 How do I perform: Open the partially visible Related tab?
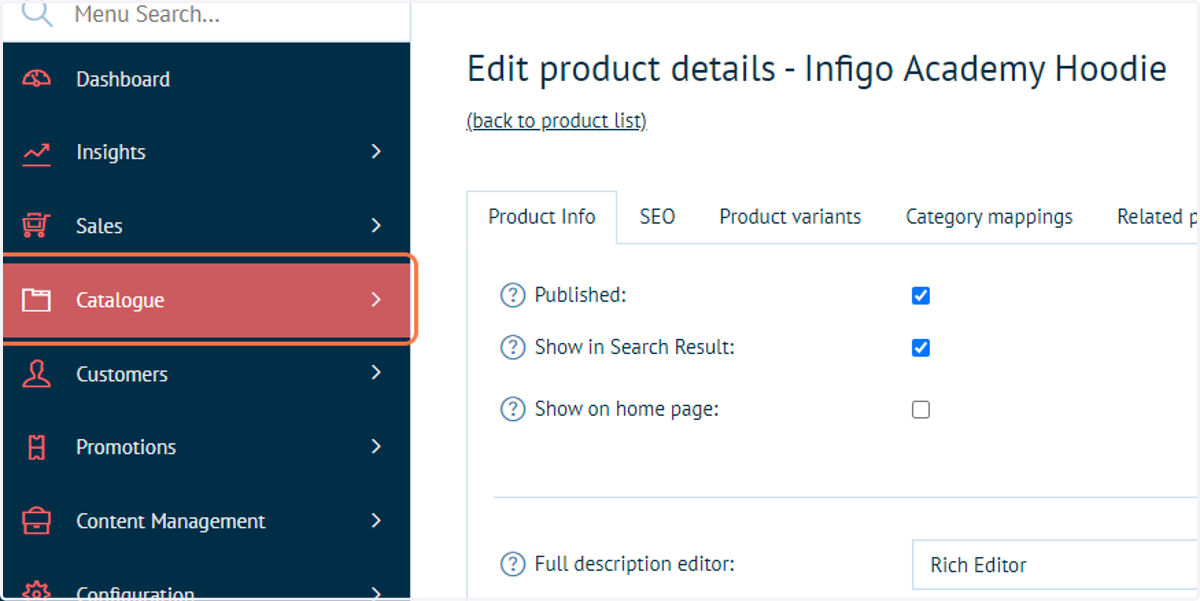(1157, 217)
